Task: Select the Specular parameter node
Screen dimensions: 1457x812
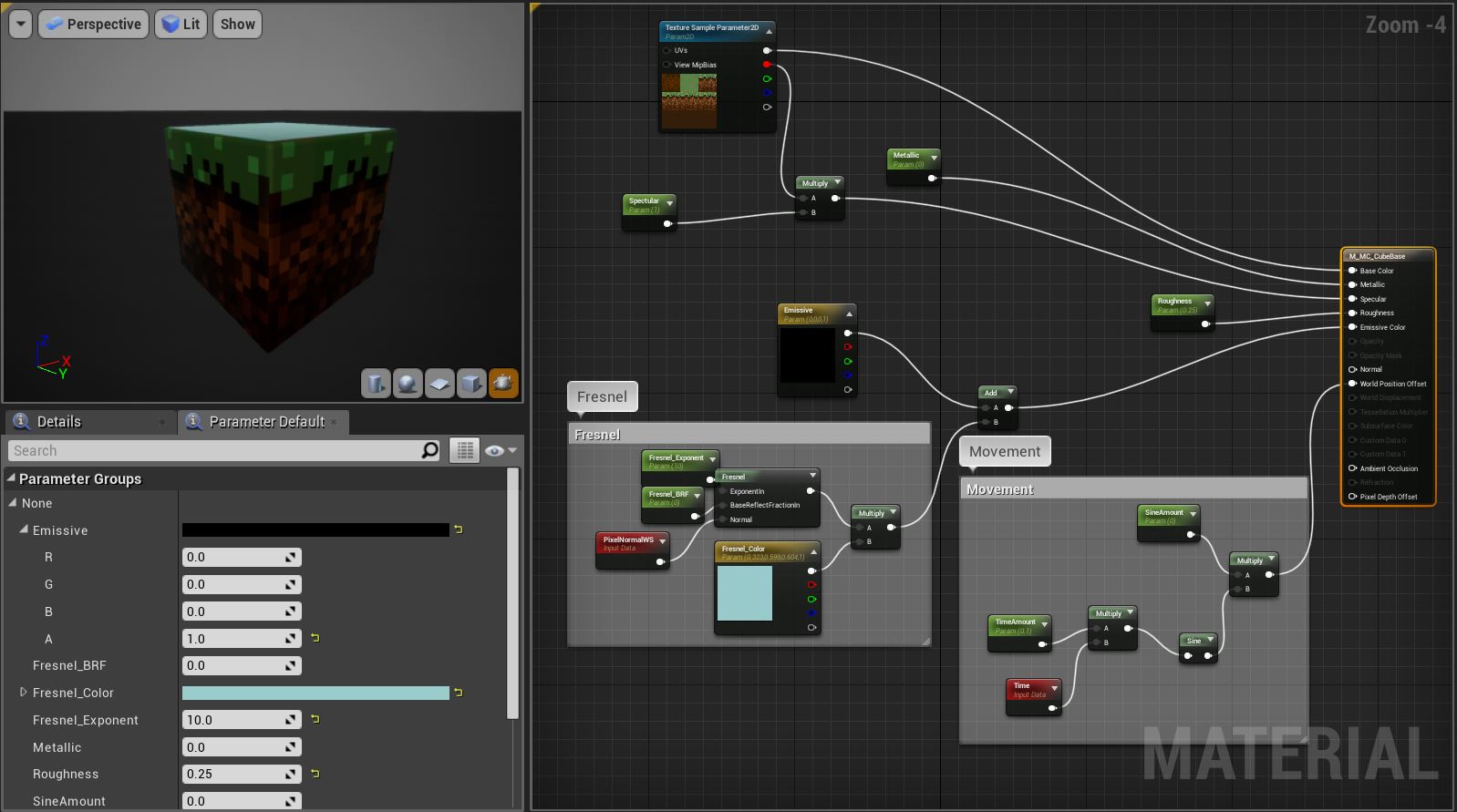Action: pos(649,212)
